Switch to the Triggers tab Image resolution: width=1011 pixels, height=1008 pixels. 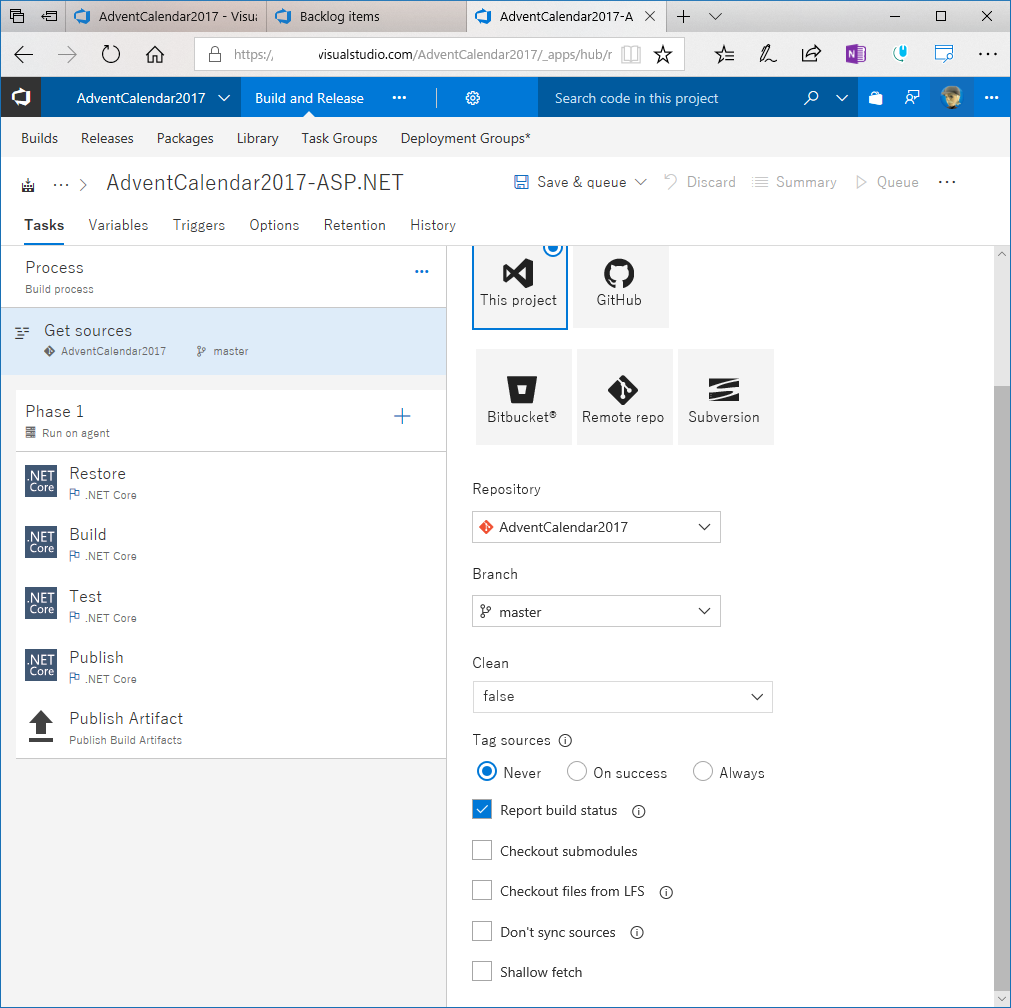pos(199,225)
